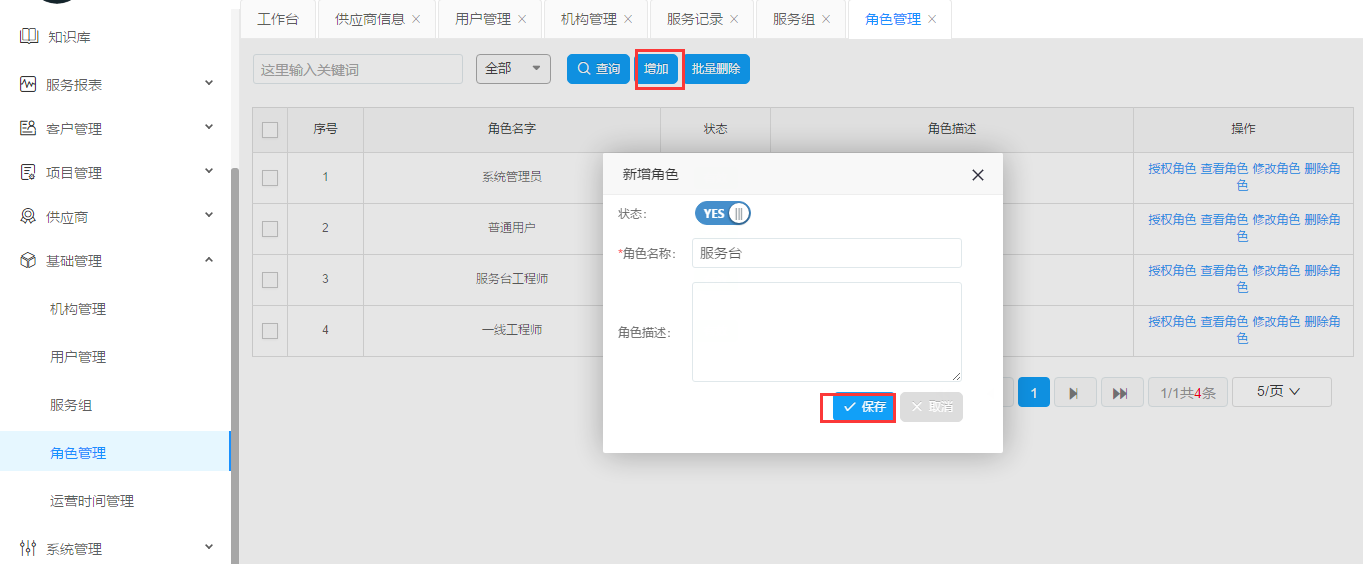This screenshot has width=1363, height=564.
Task: Click the 批量删除 button
Action: [716, 69]
